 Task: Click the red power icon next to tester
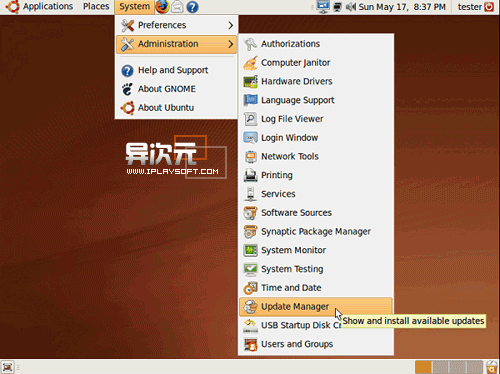(489, 7)
